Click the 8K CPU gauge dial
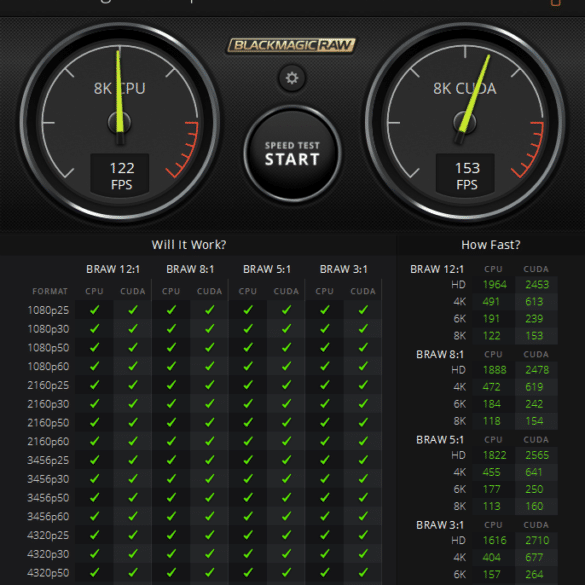The image size is (585, 585). [x=119, y=122]
